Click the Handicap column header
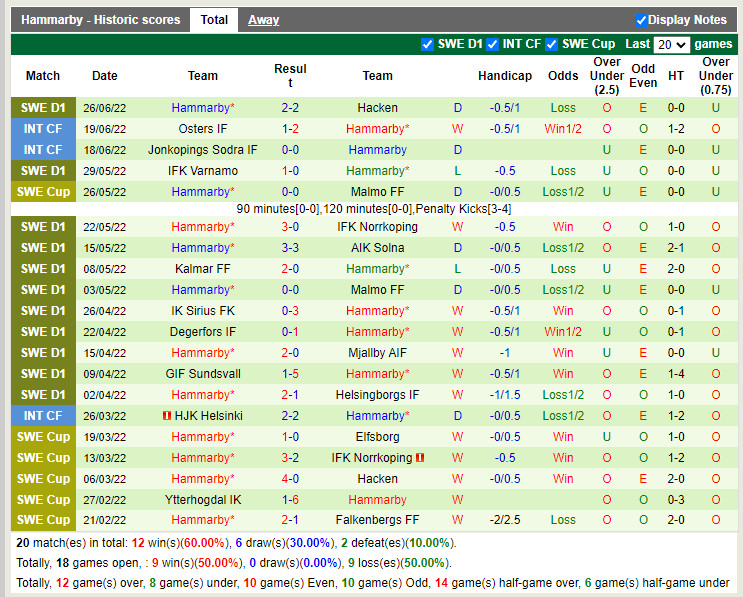The width and height of the screenshot is (743, 597). [504, 76]
